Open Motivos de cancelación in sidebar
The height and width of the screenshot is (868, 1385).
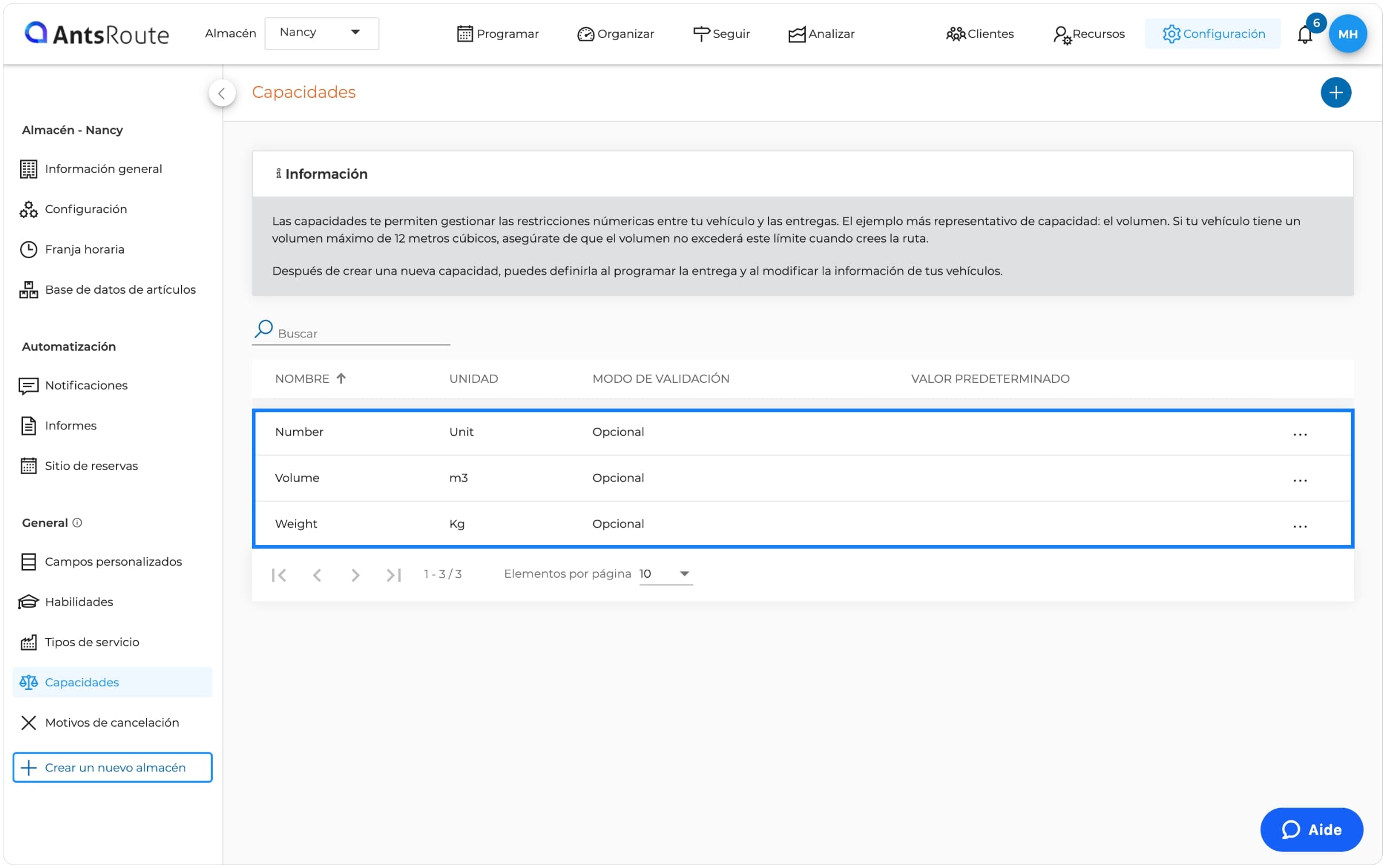[99, 723]
